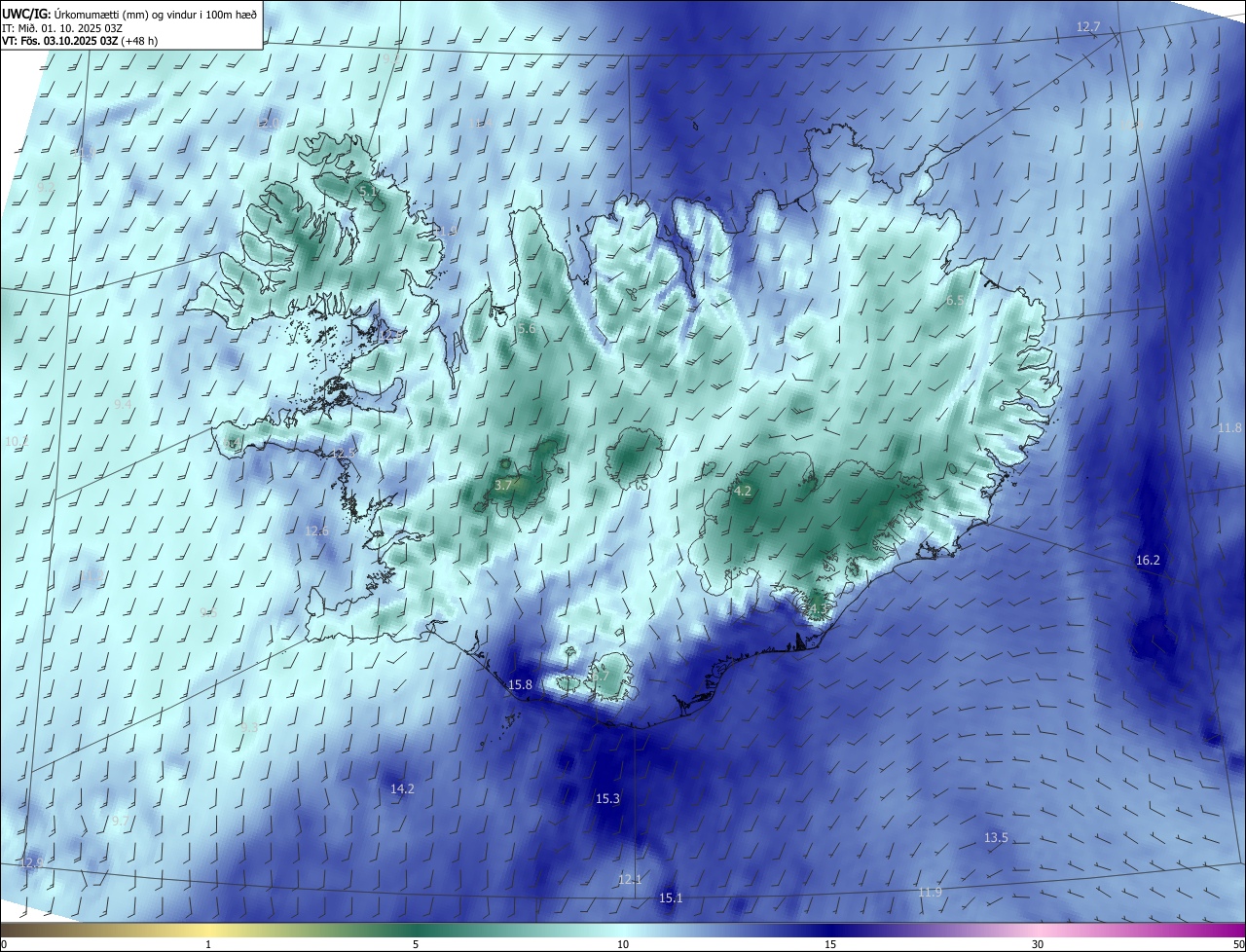Select the 15.3 value label
1246x952 pixels.
(607, 799)
